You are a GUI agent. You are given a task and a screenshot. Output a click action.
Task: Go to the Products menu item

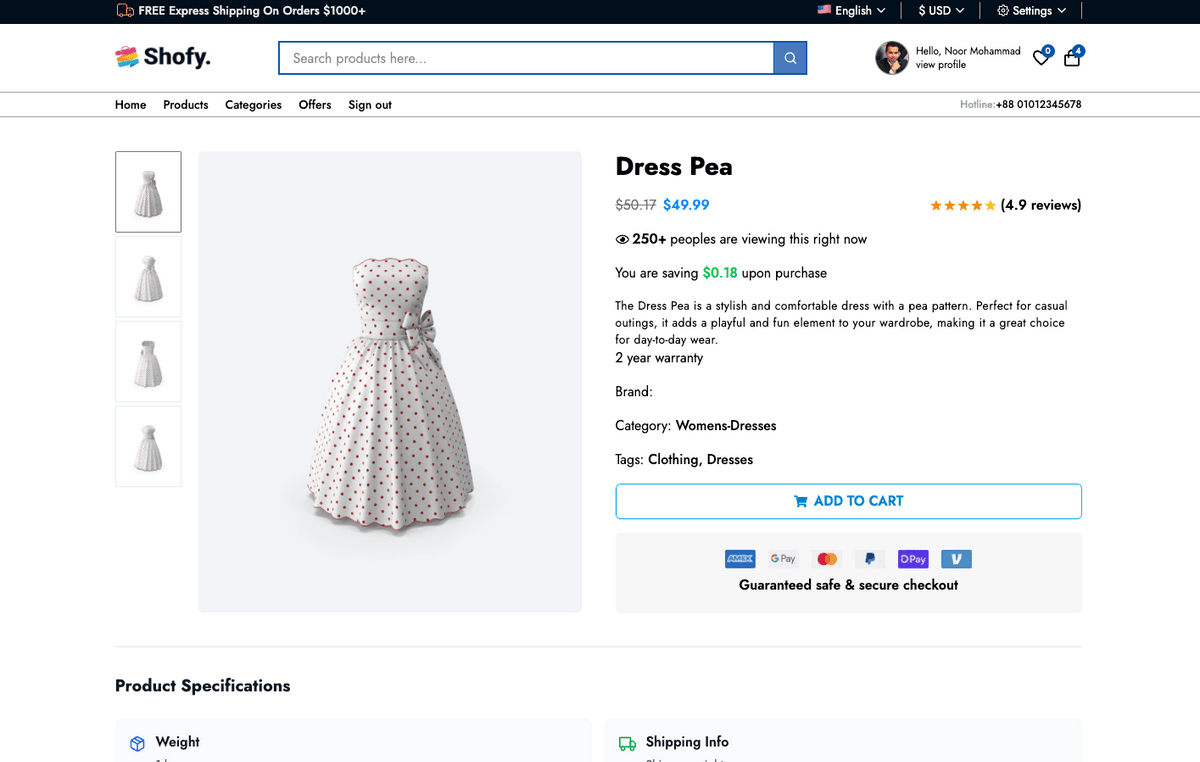(x=186, y=105)
